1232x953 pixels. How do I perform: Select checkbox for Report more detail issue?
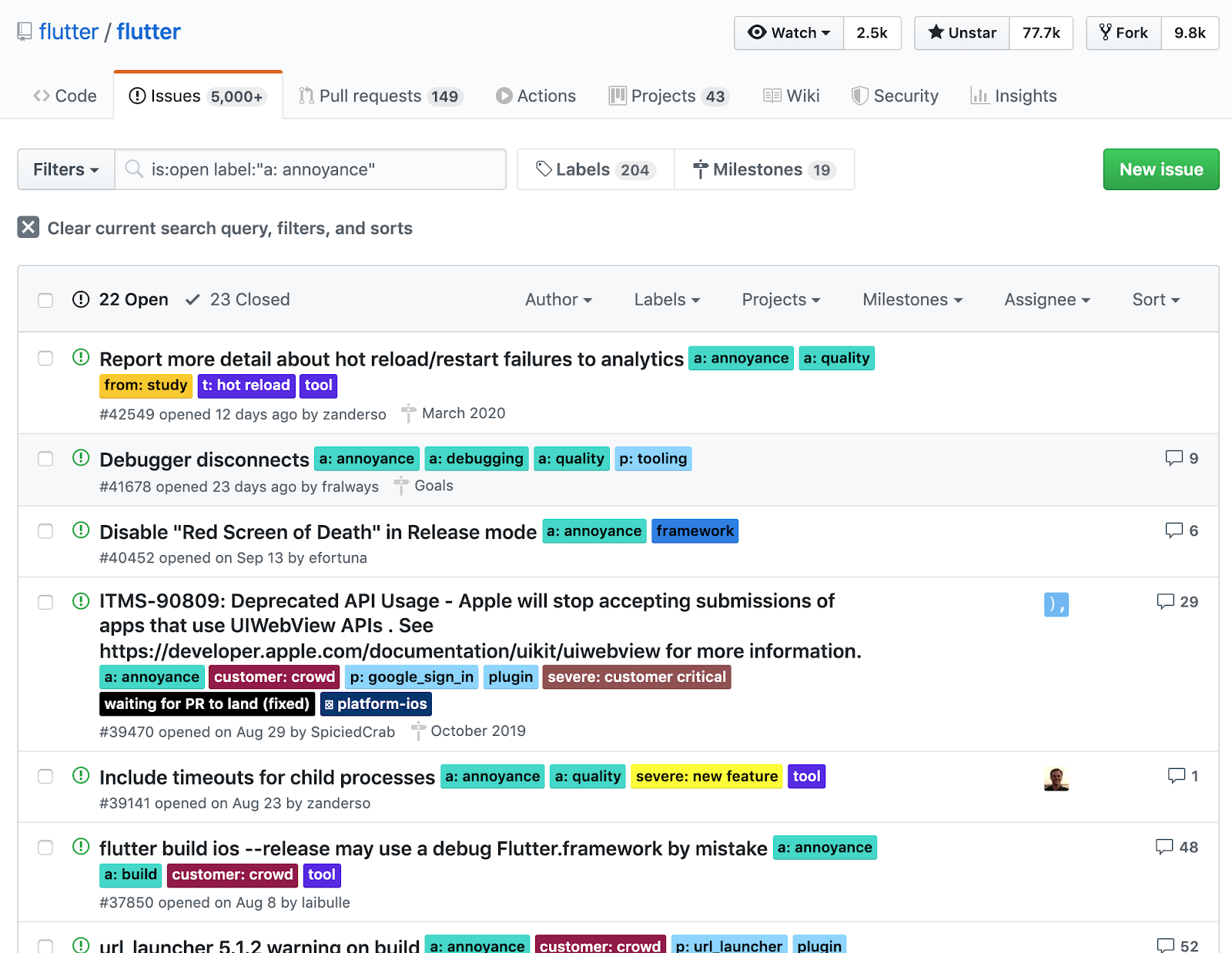coord(45,358)
